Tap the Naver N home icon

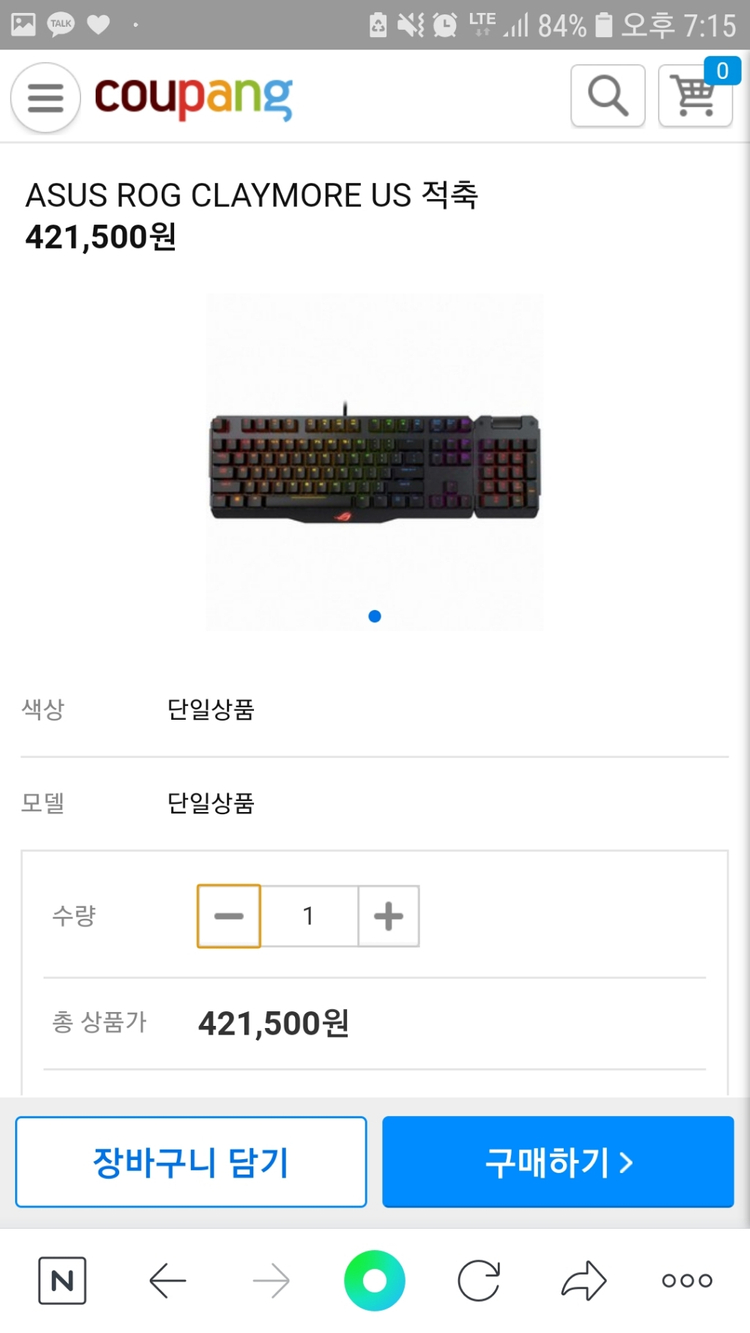[x=62, y=1281]
